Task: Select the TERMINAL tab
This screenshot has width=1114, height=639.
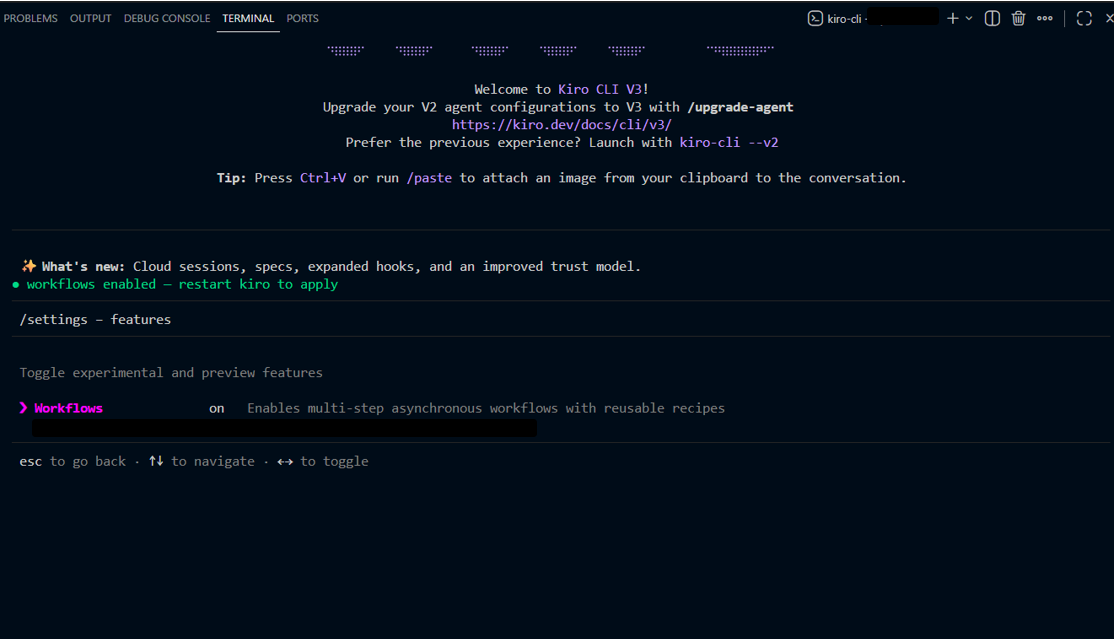Action: tap(248, 18)
